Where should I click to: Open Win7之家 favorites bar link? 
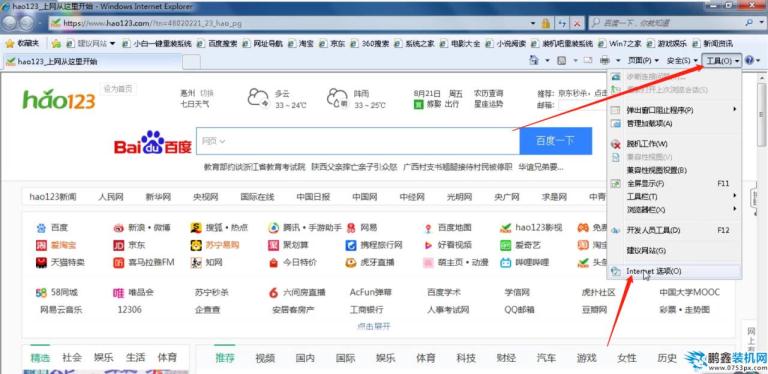(x=620, y=44)
